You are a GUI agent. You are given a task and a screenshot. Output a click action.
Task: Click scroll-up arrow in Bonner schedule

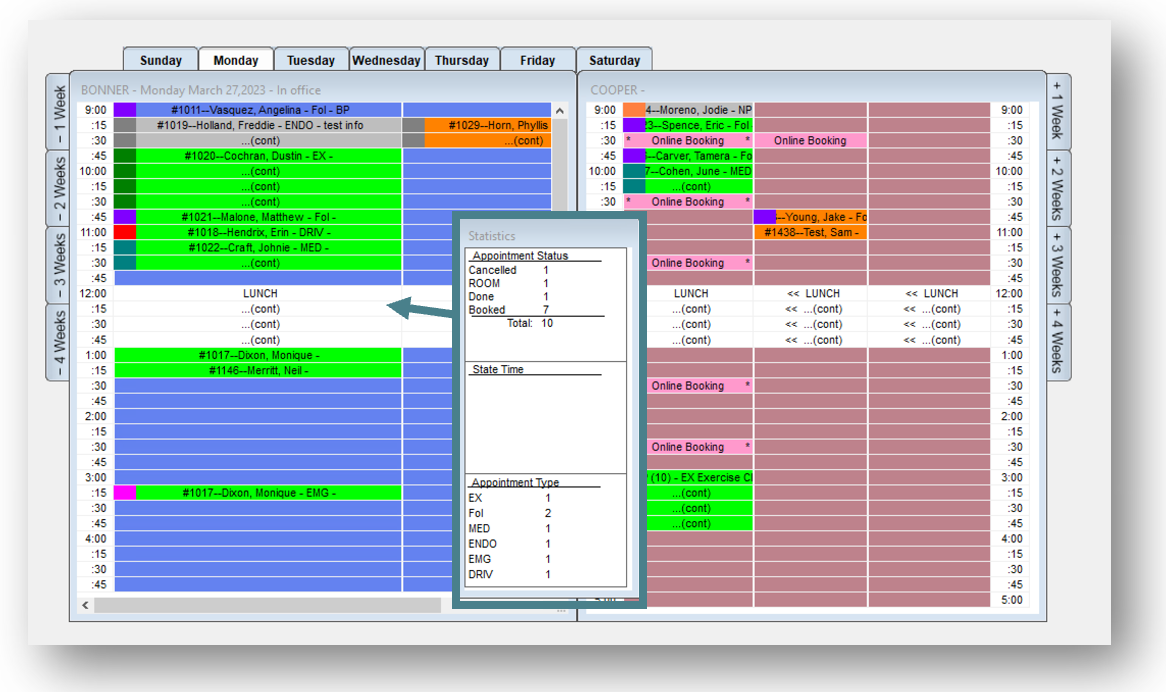(x=560, y=111)
